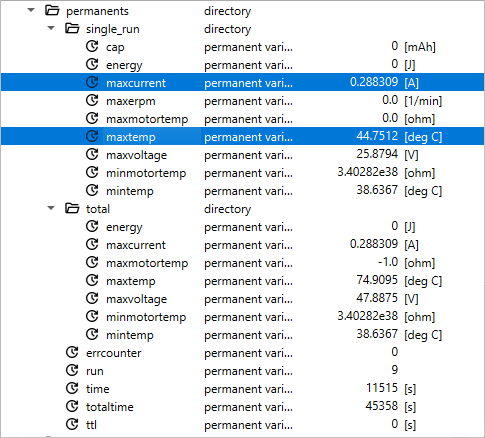This screenshot has width=485, height=438.
Task: Select the highlighted maxtemp 44.7512 row
Action: 242,136
